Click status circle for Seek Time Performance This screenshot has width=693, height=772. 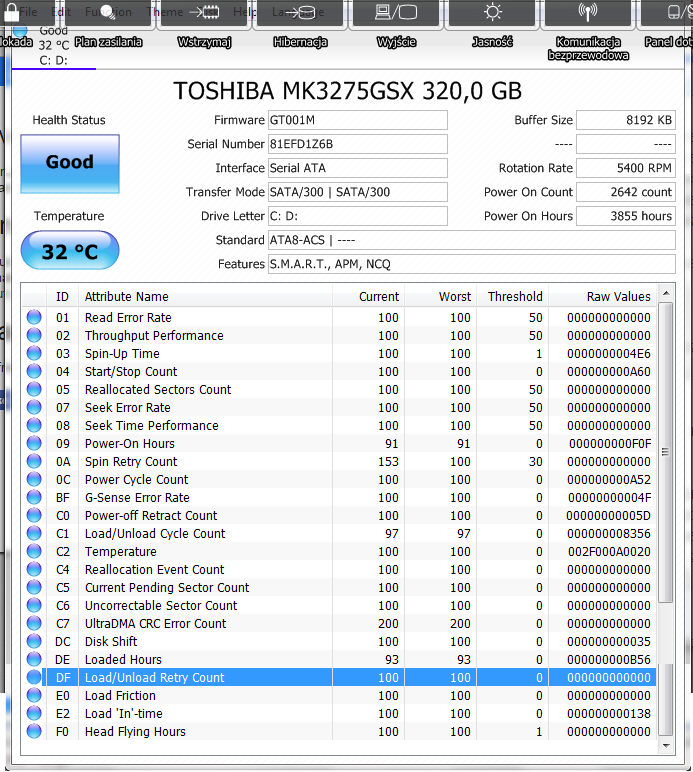[34, 425]
